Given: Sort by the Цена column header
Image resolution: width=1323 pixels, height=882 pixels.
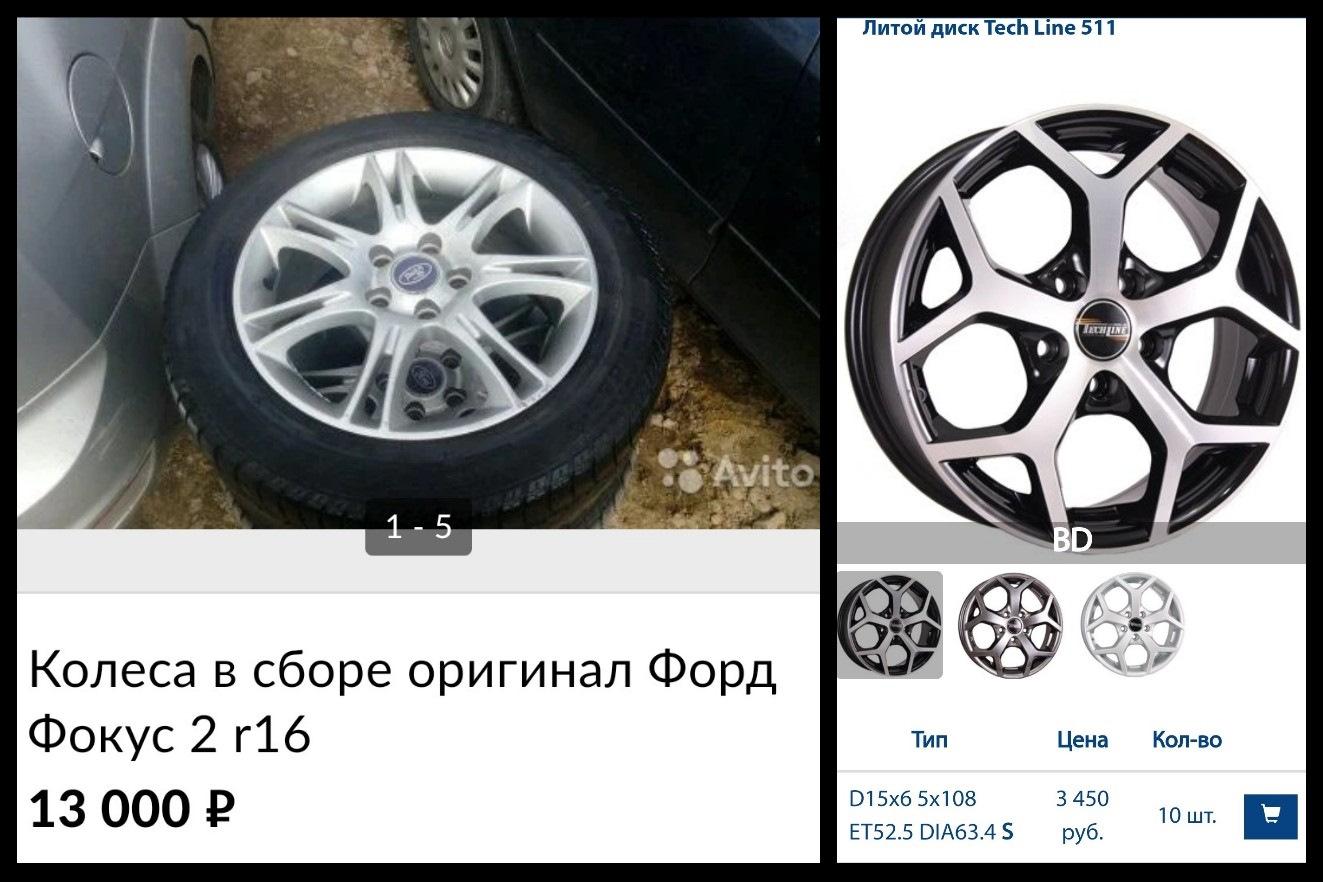Looking at the screenshot, I should [1082, 740].
